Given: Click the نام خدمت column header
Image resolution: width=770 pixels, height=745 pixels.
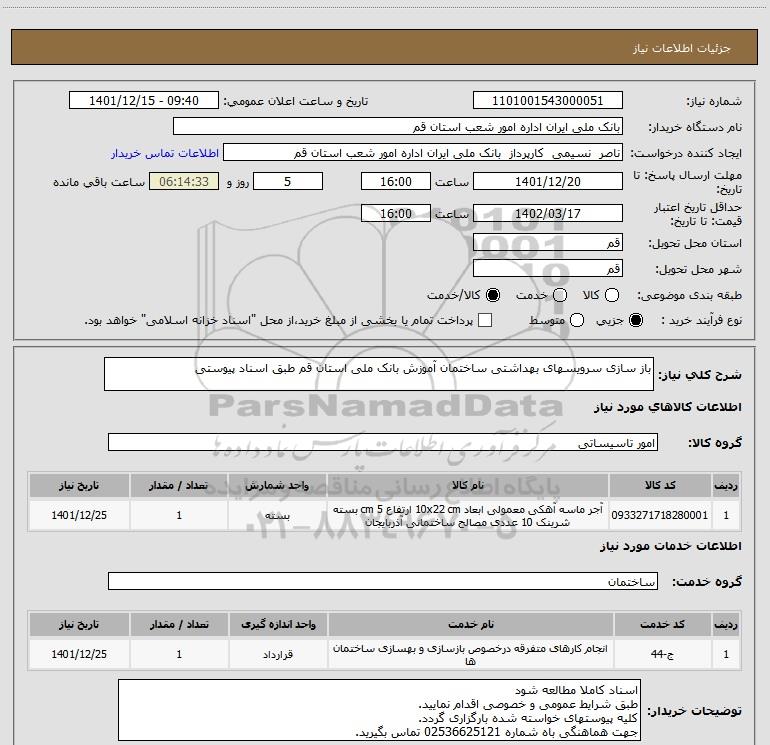Looking at the screenshot, I should (470, 624).
